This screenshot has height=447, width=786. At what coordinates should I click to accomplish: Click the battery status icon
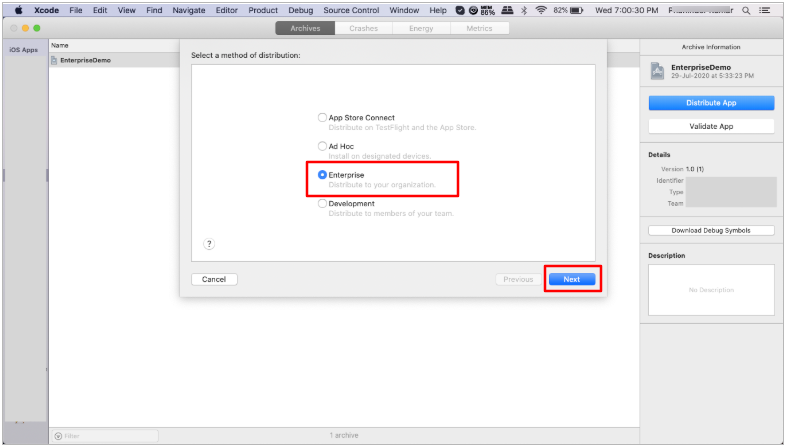point(576,10)
